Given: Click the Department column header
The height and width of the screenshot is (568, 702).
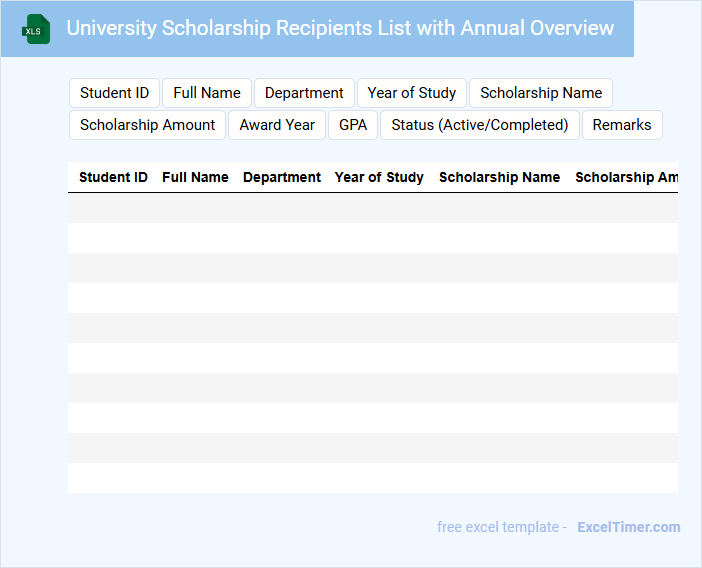Looking at the screenshot, I should [282, 177].
